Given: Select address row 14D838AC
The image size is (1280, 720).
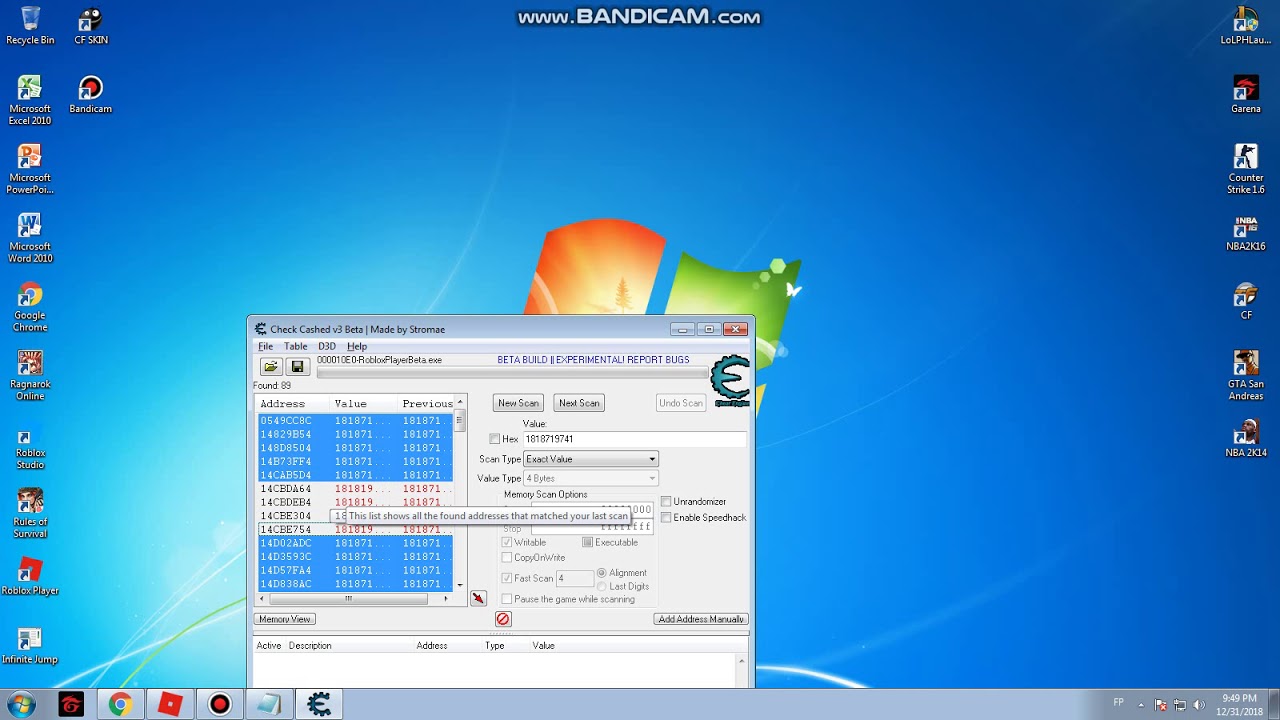Looking at the screenshot, I should pyautogui.click(x=355, y=584).
